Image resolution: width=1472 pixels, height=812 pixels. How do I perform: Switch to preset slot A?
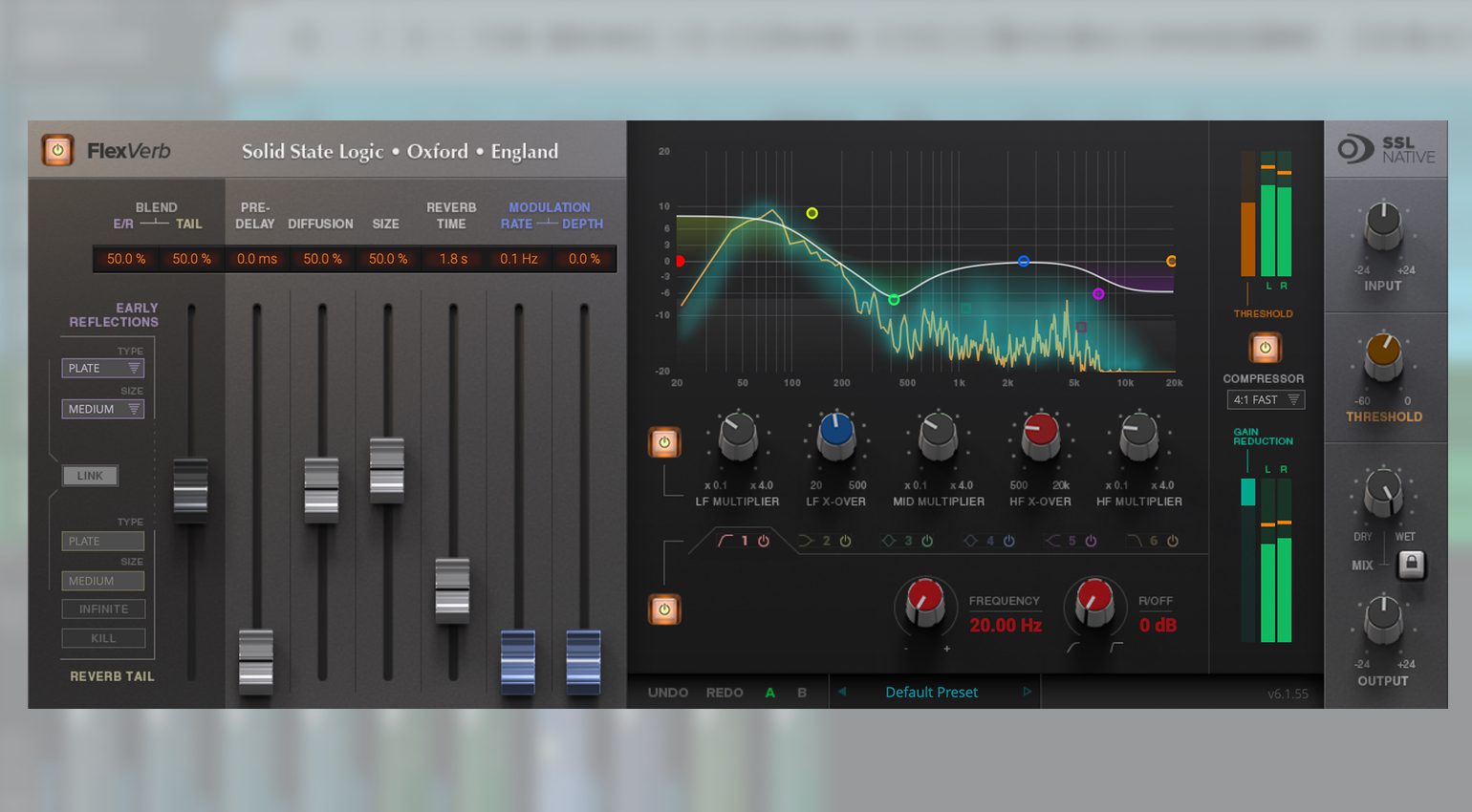(769, 693)
